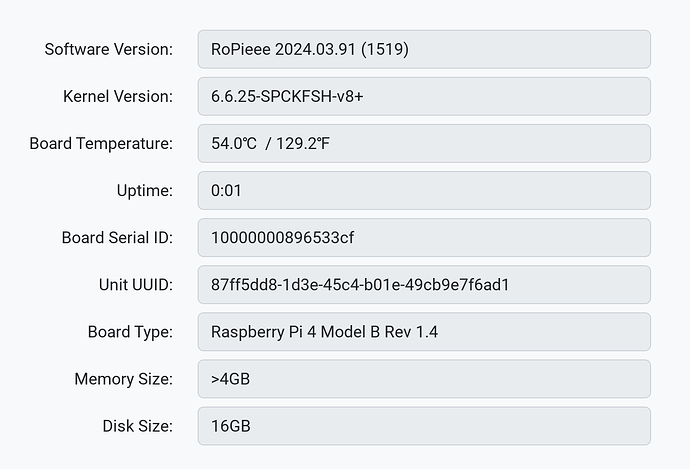Click the RoPieee 2024.03.91 version text
The height and width of the screenshot is (469, 690).
coord(283,49)
